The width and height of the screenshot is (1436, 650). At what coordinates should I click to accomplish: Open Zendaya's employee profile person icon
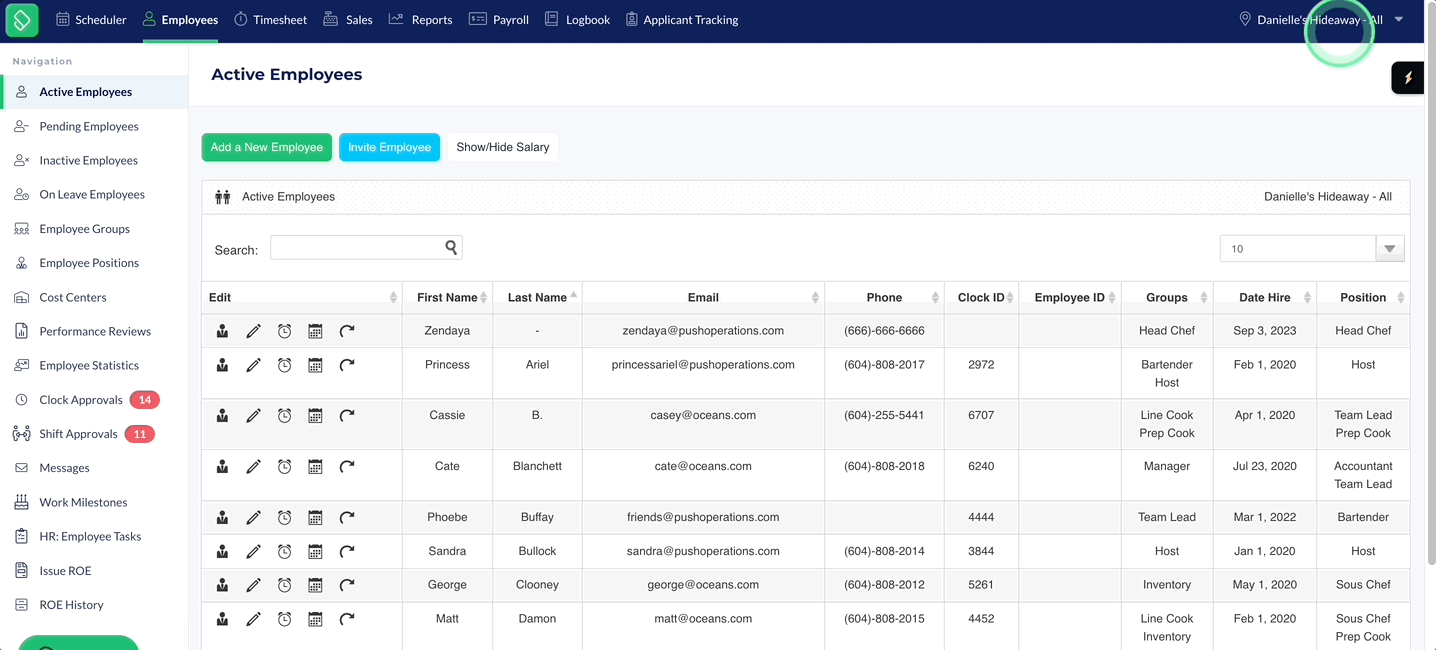coord(222,331)
